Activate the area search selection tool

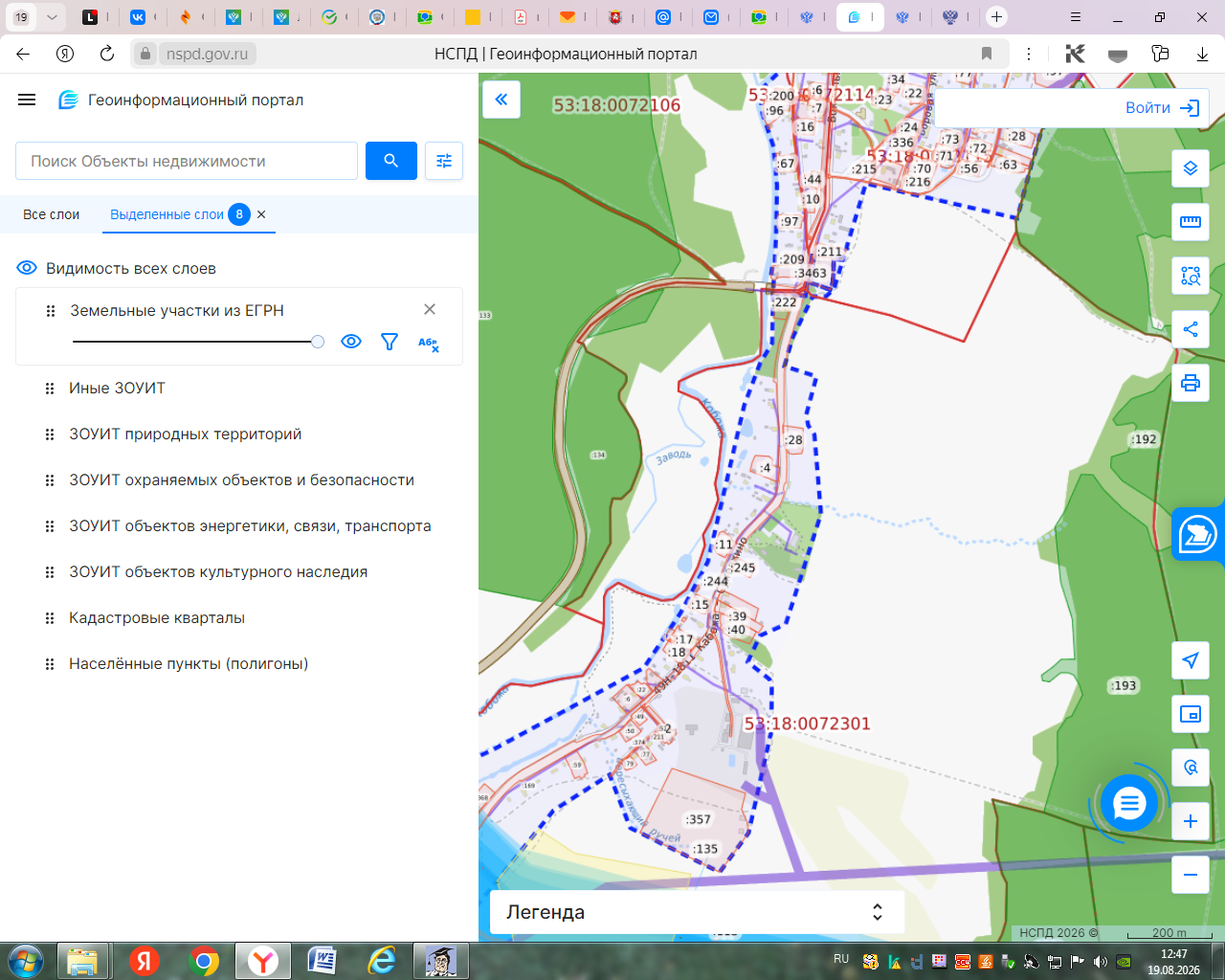pyautogui.click(x=1191, y=276)
